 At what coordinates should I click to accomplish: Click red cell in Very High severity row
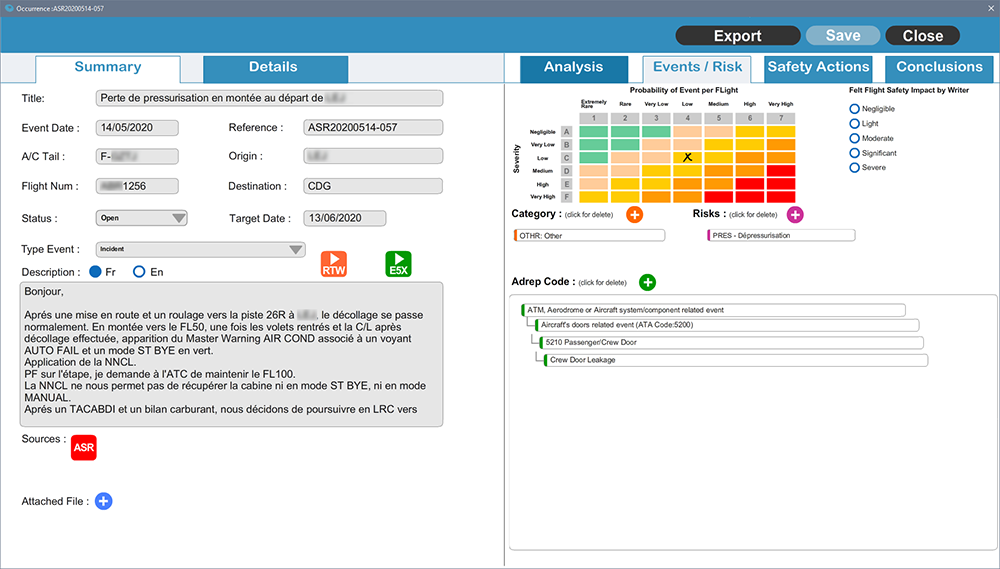[780, 197]
